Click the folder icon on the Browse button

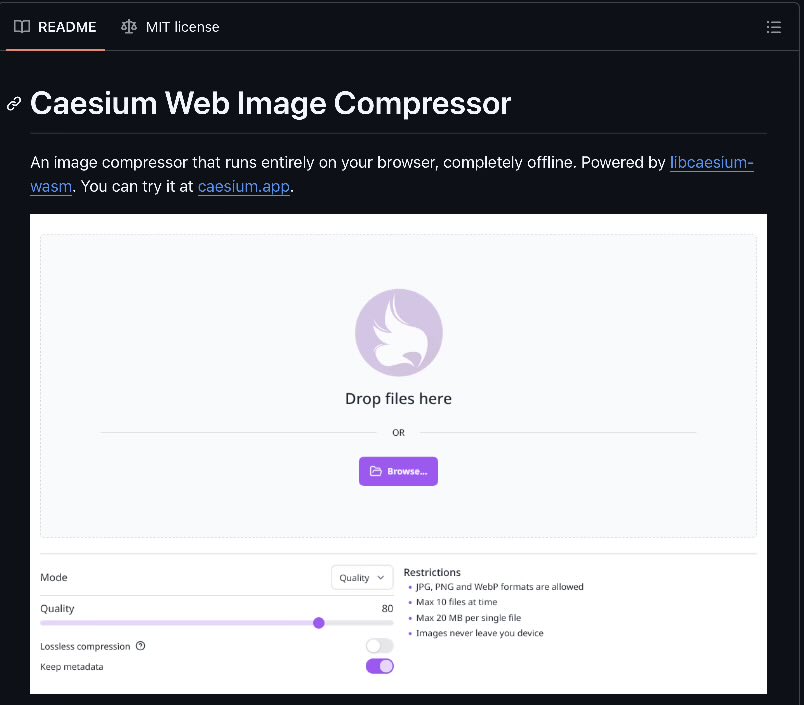tap(375, 471)
